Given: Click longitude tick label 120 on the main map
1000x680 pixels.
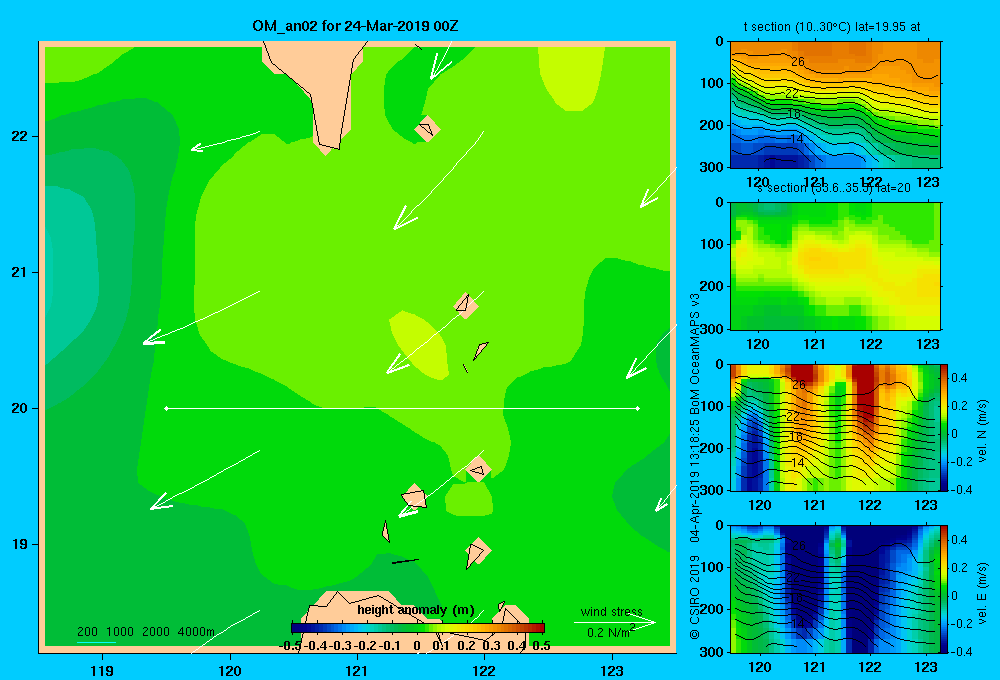Looking at the screenshot, I should (x=230, y=670).
